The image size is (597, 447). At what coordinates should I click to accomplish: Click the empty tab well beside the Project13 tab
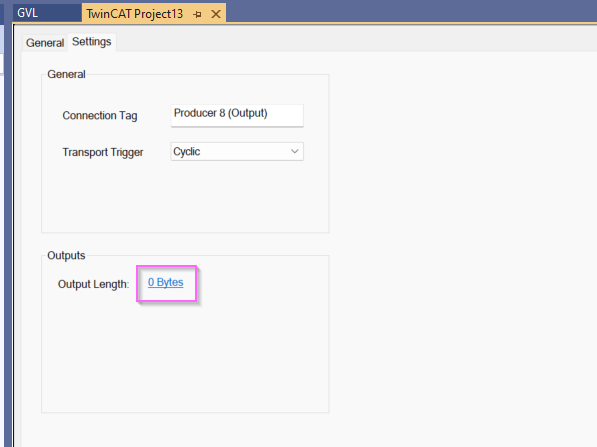point(411,12)
